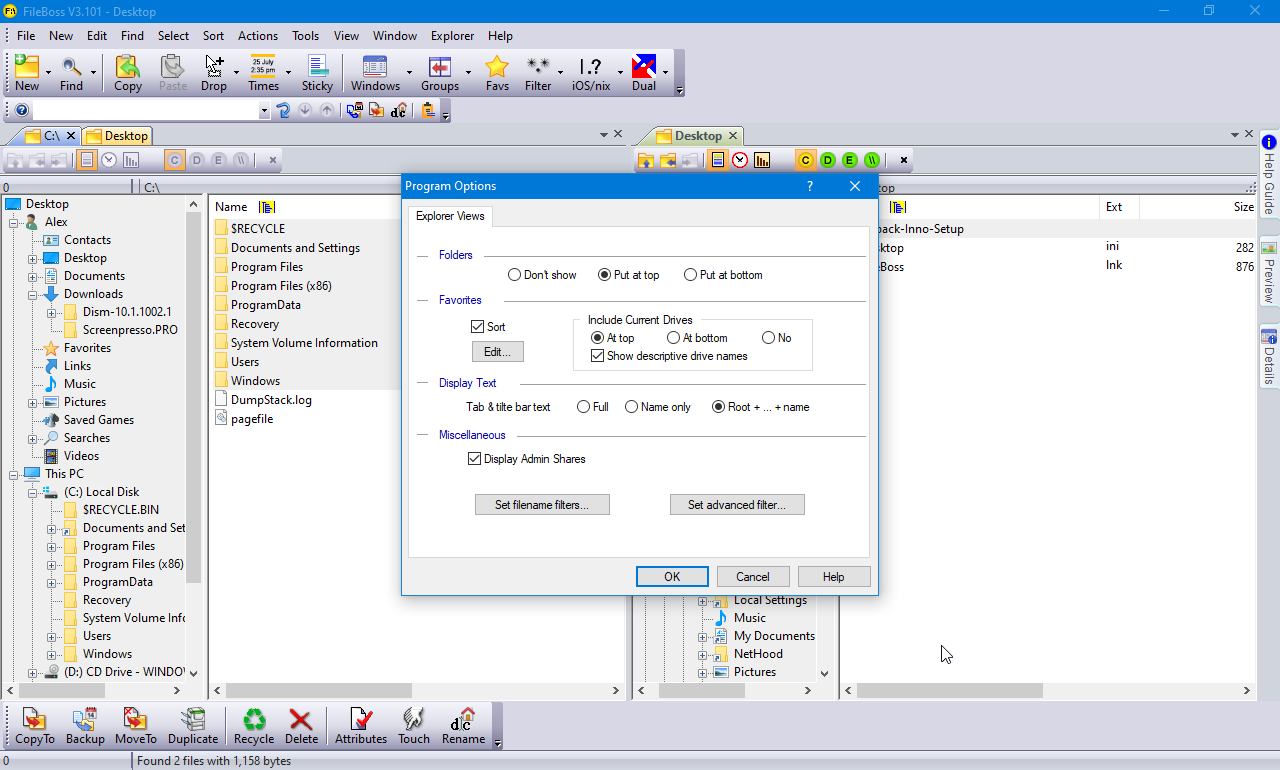
Task: Toggle Display Admin Shares checkbox
Action: coord(475,459)
